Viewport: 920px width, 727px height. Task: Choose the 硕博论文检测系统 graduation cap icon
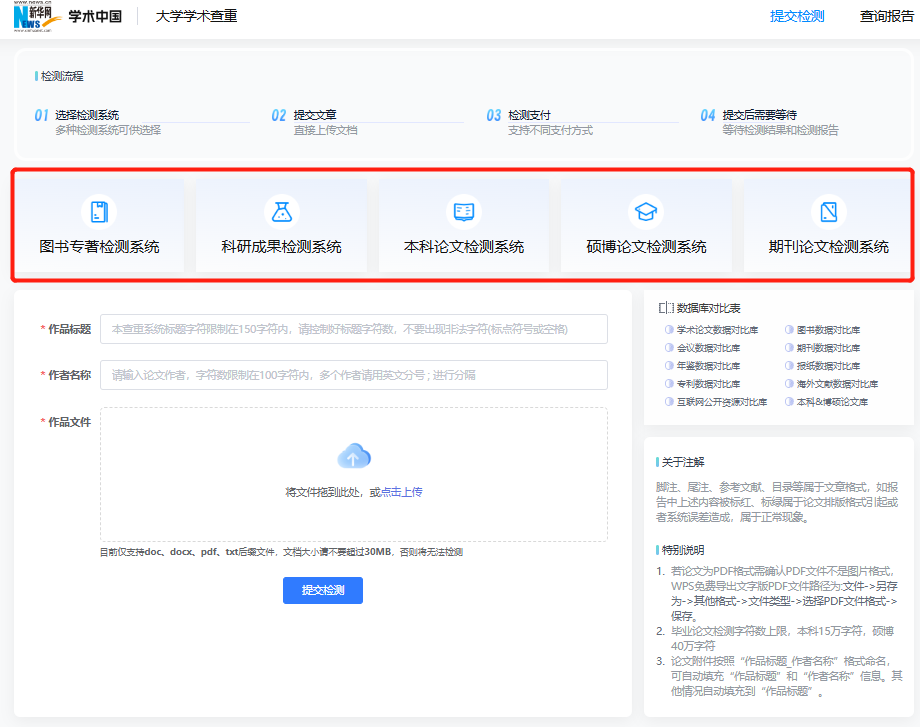click(x=646, y=211)
